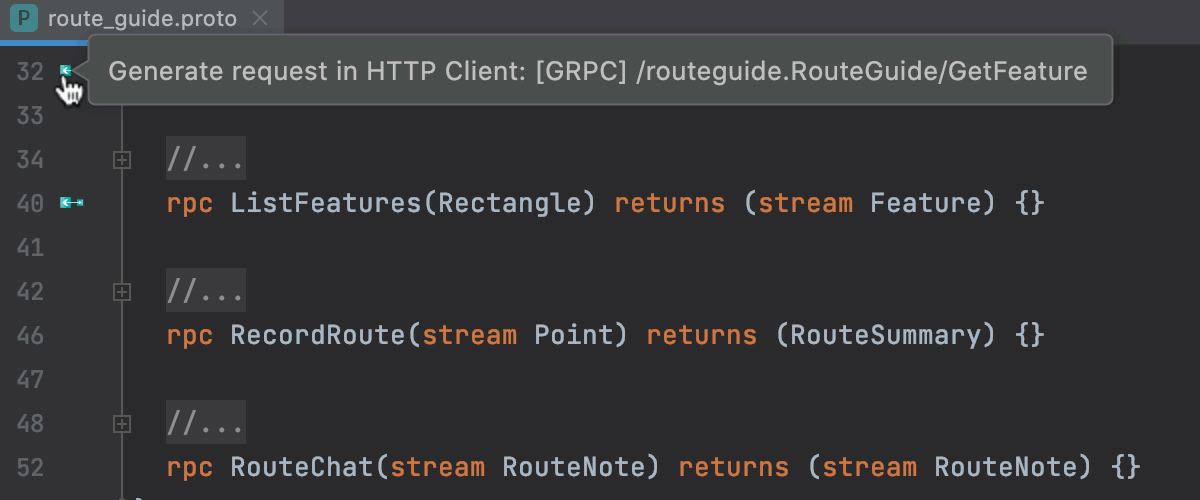Screen dimensions: 1200x500
Task: Click the folded //... placeholder above RouteChat
Action: 206,424
